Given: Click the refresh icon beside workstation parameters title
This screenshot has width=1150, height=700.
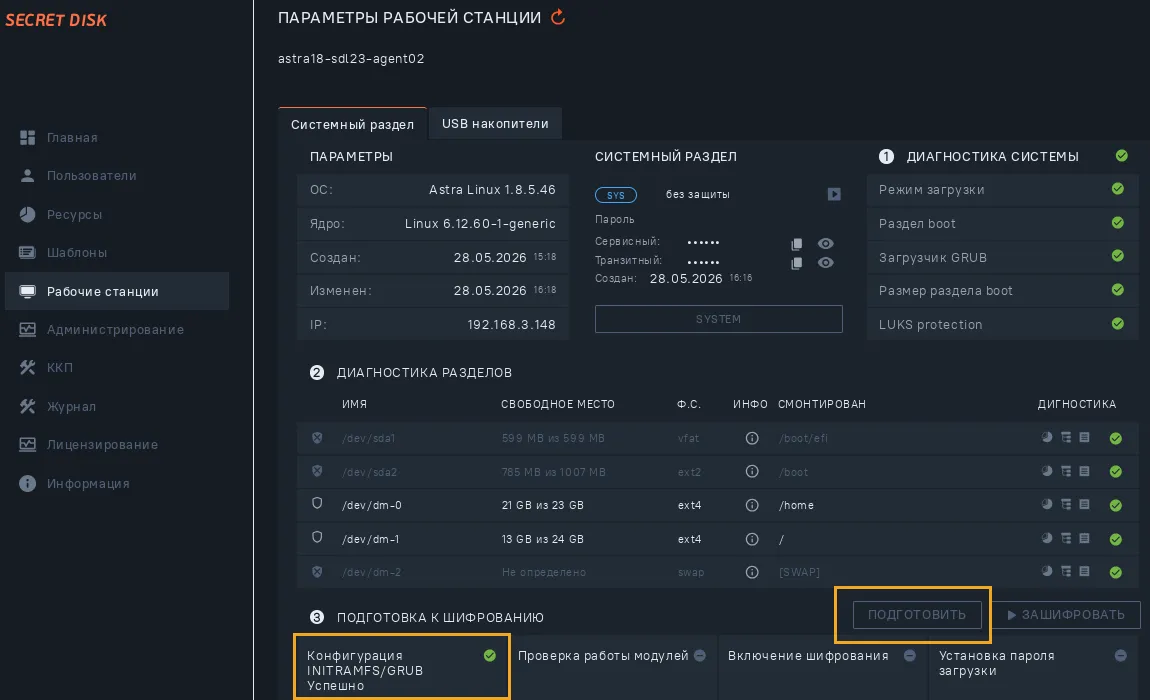Looking at the screenshot, I should pos(558,17).
